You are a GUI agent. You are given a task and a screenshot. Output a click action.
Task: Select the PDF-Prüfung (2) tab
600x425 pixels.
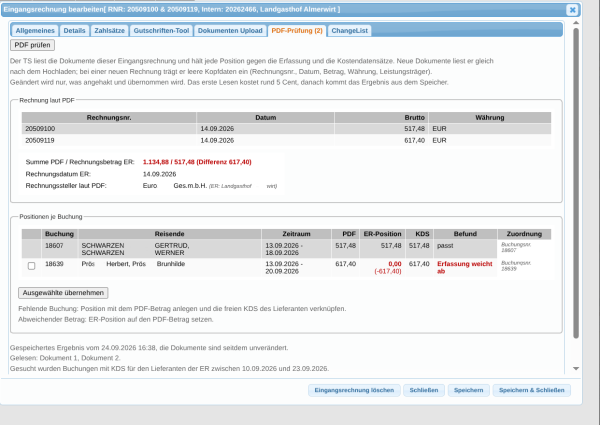point(297,31)
